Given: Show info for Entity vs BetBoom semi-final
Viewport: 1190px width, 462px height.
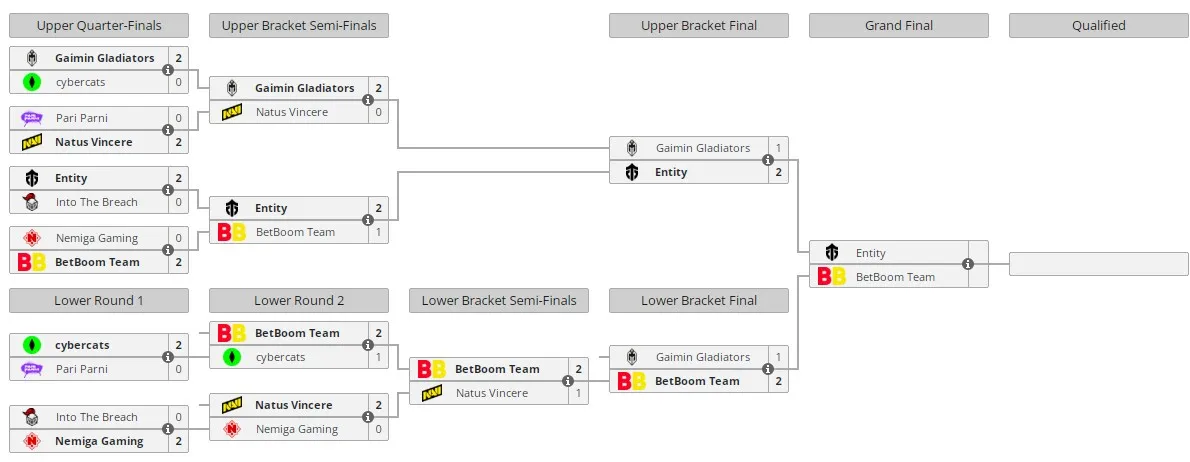Looking at the screenshot, I should (368, 220).
